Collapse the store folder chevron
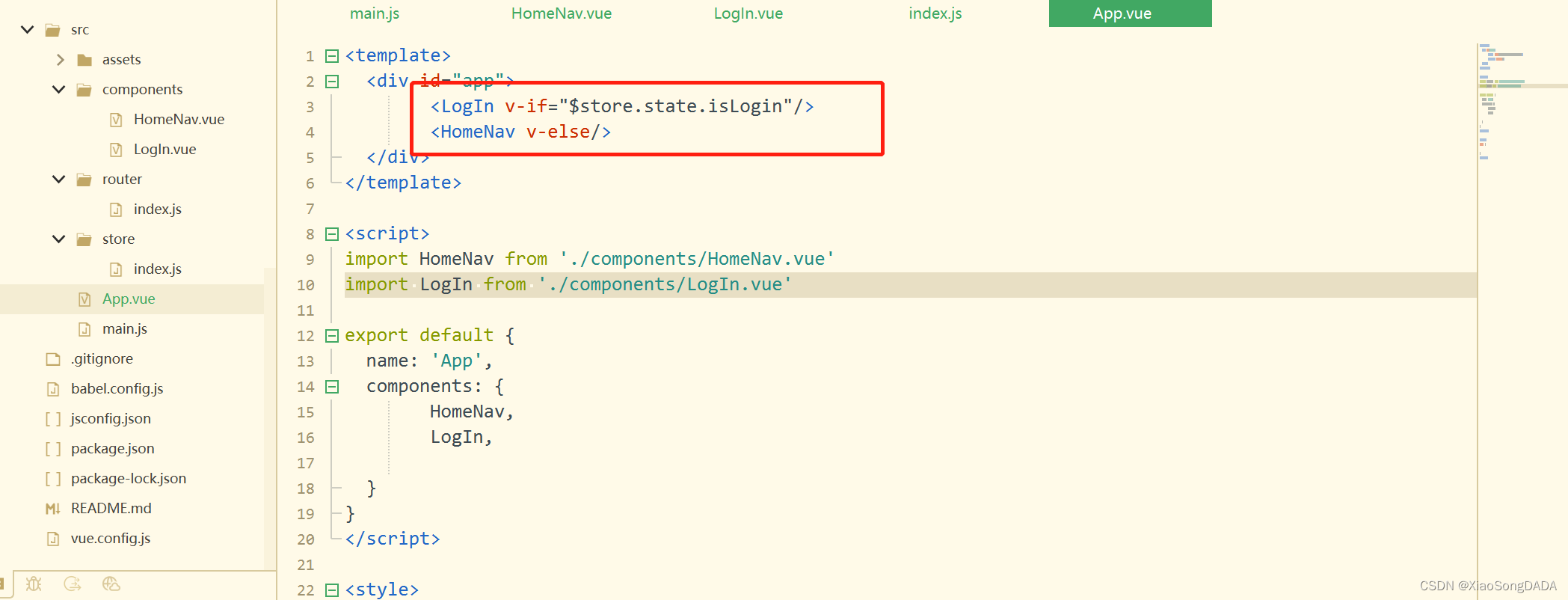The image size is (1568, 600). click(x=59, y=239)
